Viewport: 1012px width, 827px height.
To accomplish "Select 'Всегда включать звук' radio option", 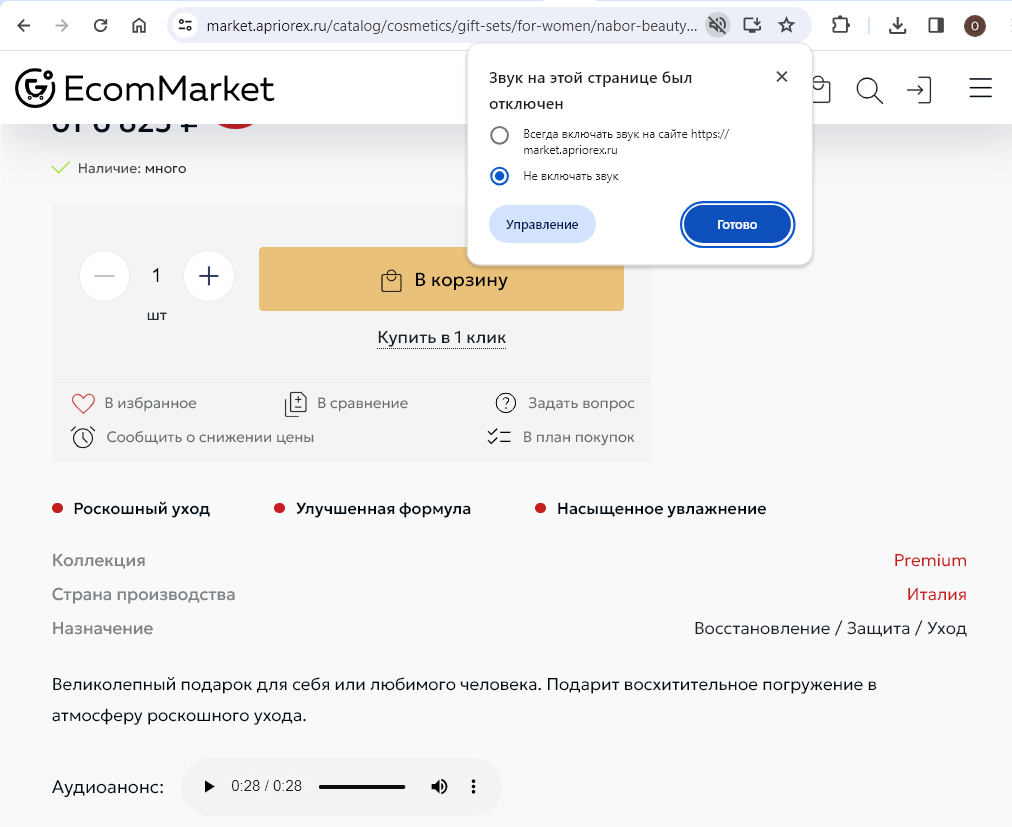I will pos(500,135).
